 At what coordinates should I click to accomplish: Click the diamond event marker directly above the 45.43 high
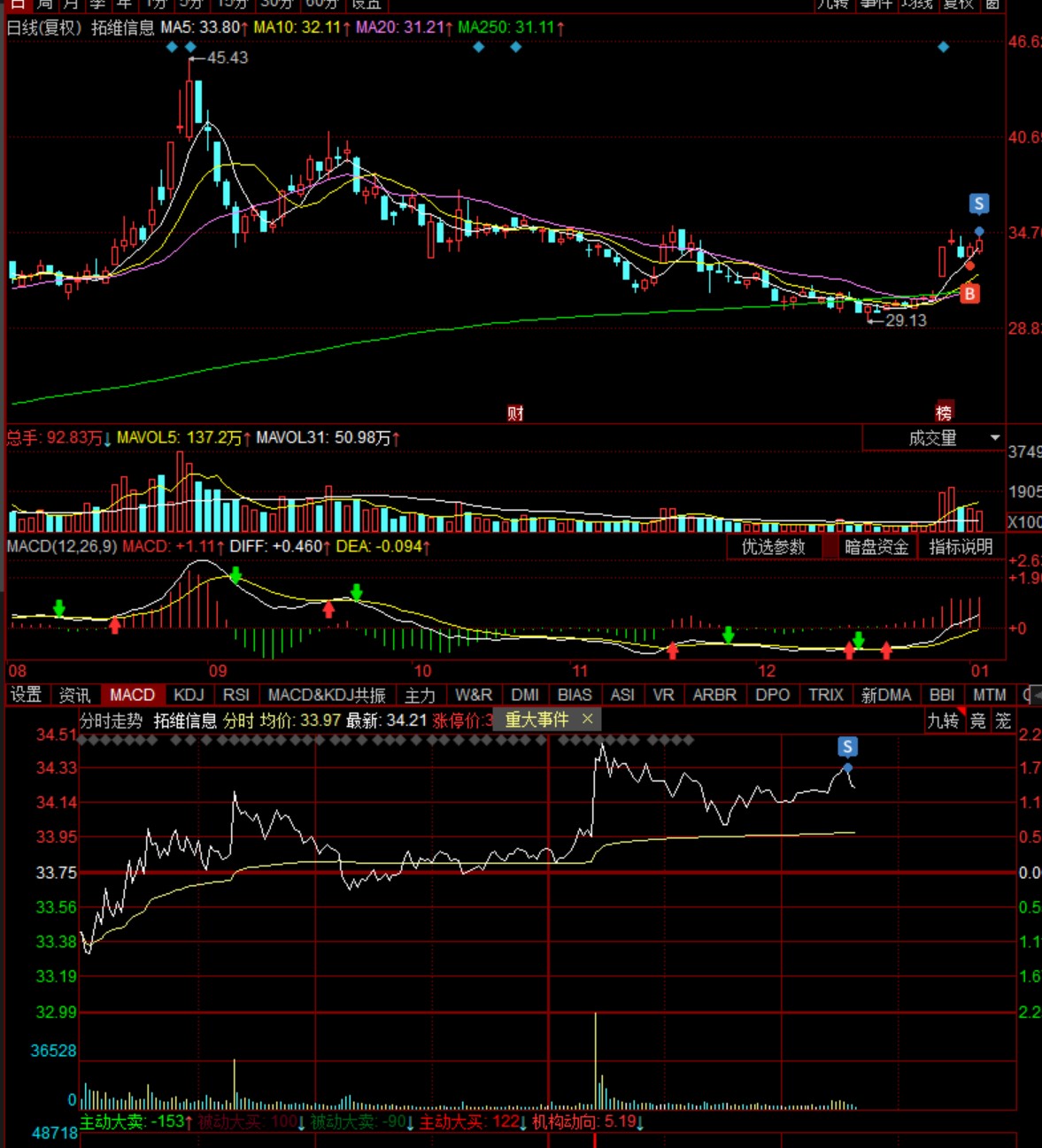coord(190,47)
